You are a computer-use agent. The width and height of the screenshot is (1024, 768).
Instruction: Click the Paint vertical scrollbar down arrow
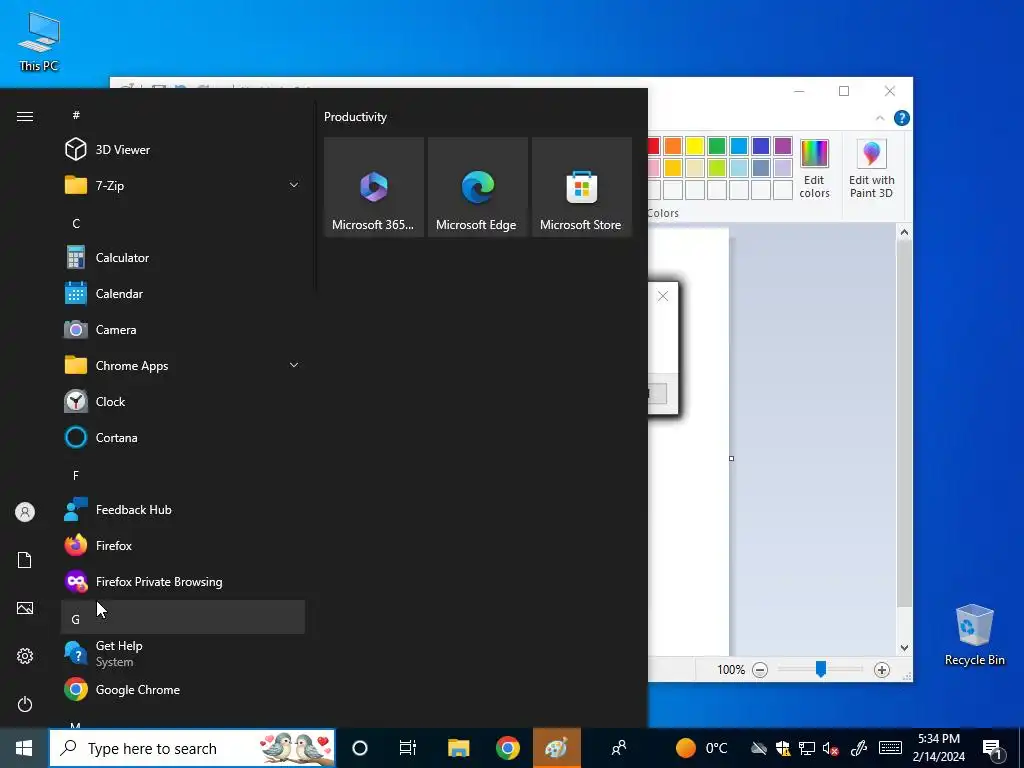point(904,648)
